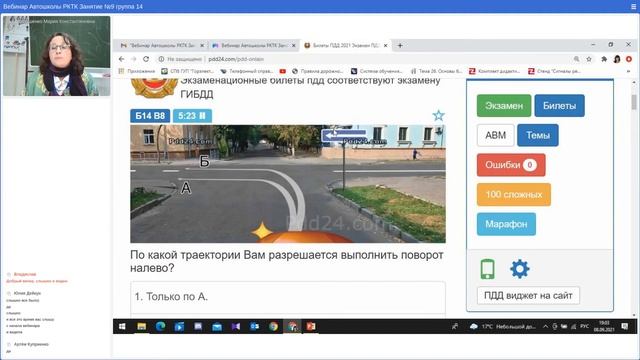Viewport: 640px width, 360px height.
Task: Open the browser extensions puzzle icon
Action: click(604, 59)
